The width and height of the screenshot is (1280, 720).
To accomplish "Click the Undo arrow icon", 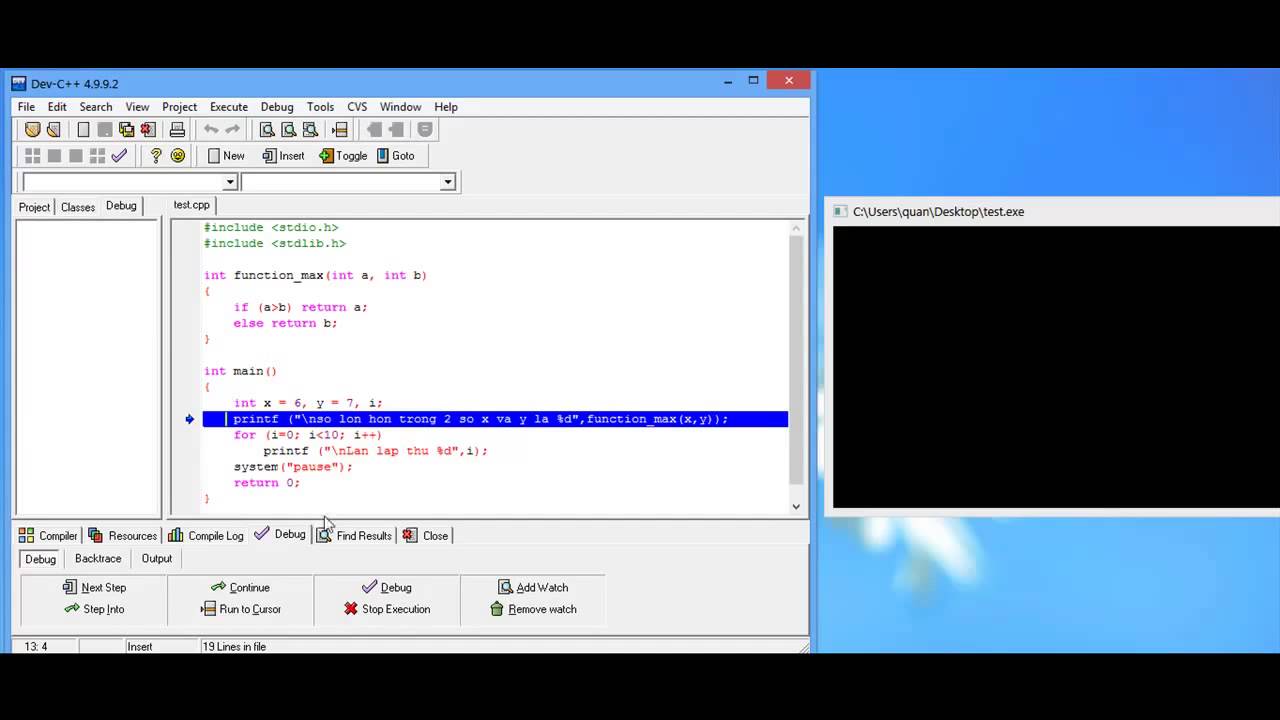I will coord(211,129).
